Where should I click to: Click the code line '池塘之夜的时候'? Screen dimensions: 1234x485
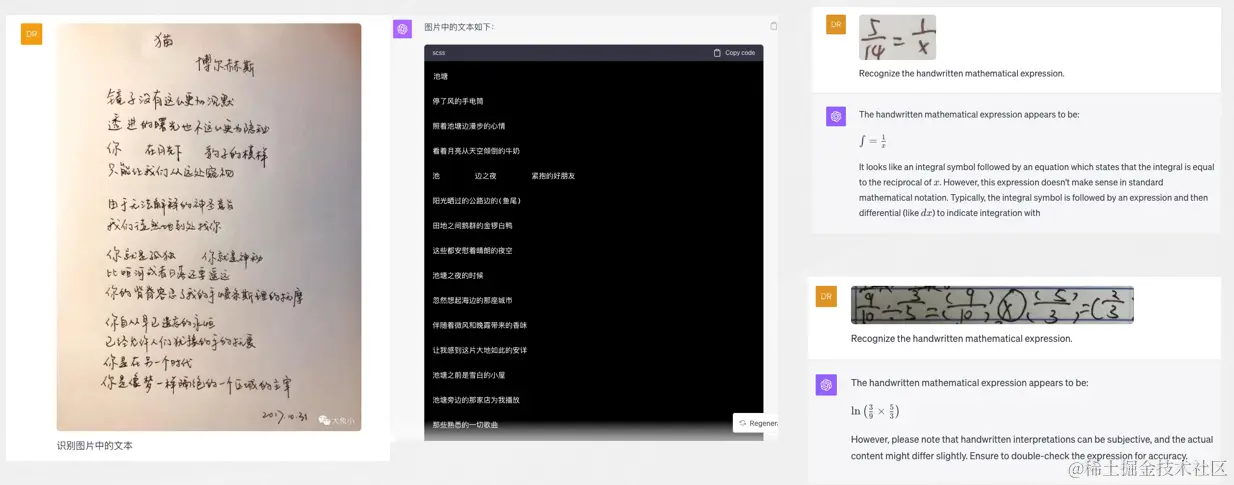458,276
